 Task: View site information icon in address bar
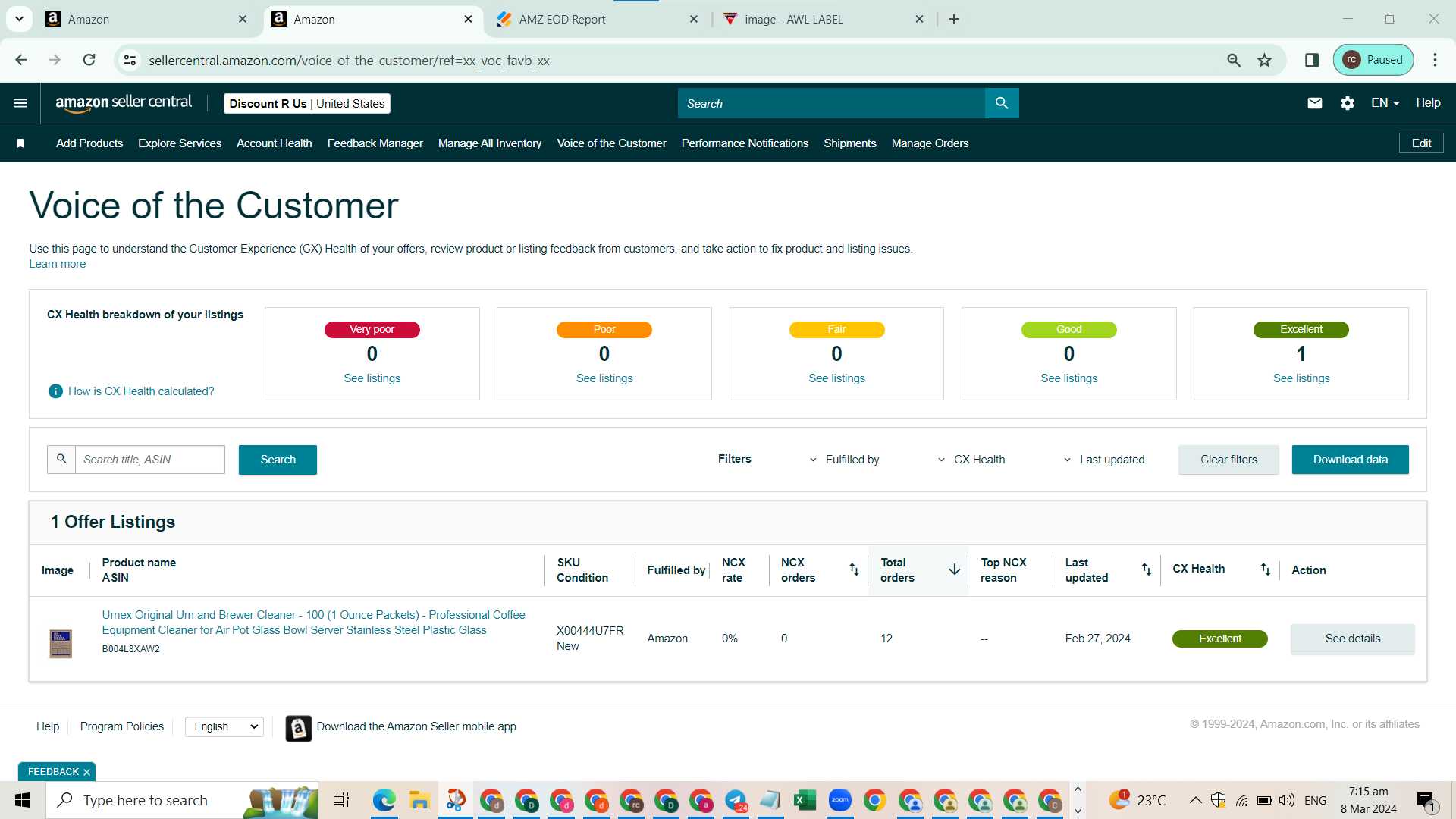(130, 60)
